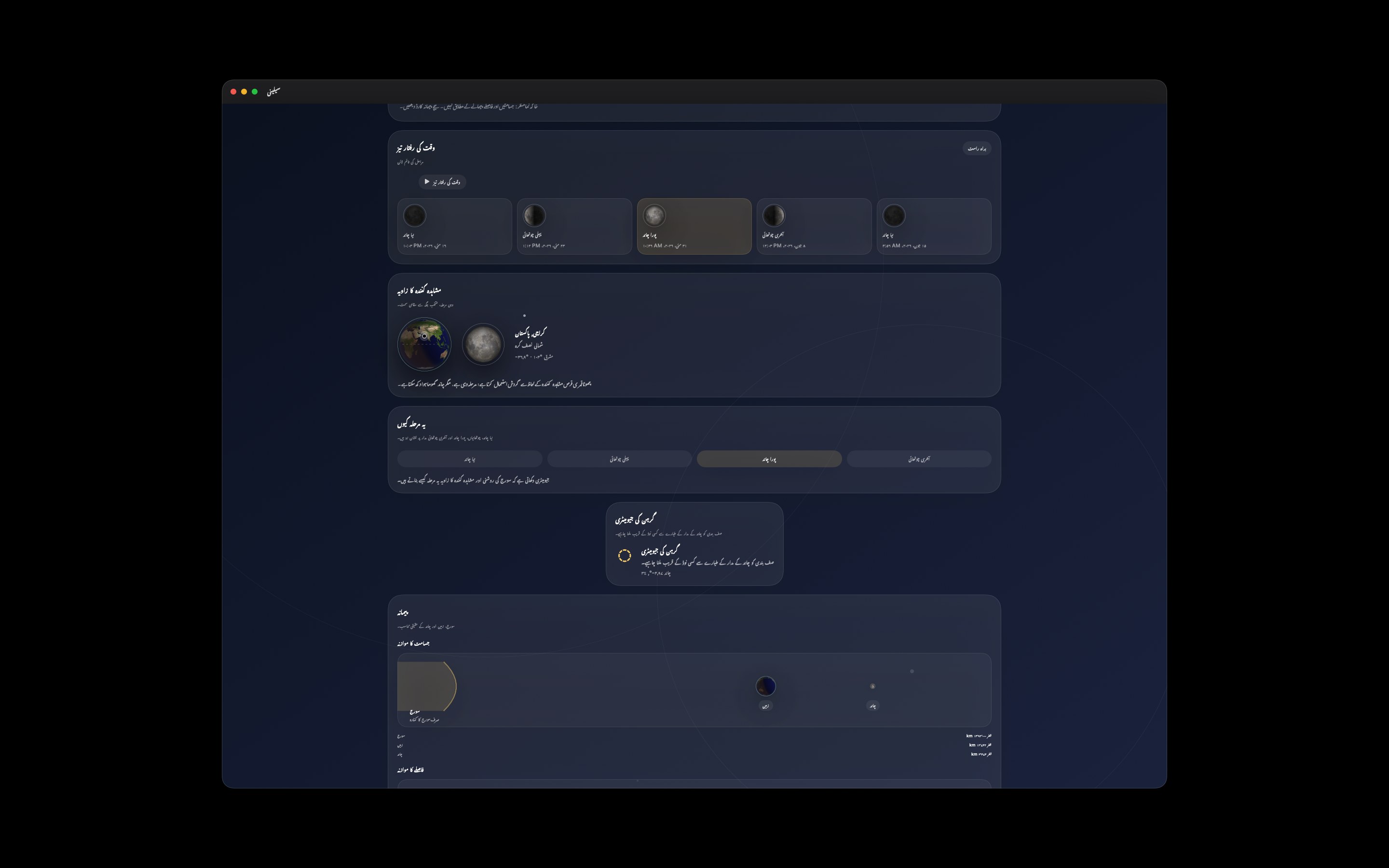Click the ۱۵ جون date on the last new moon card

[x=904, y=246]
